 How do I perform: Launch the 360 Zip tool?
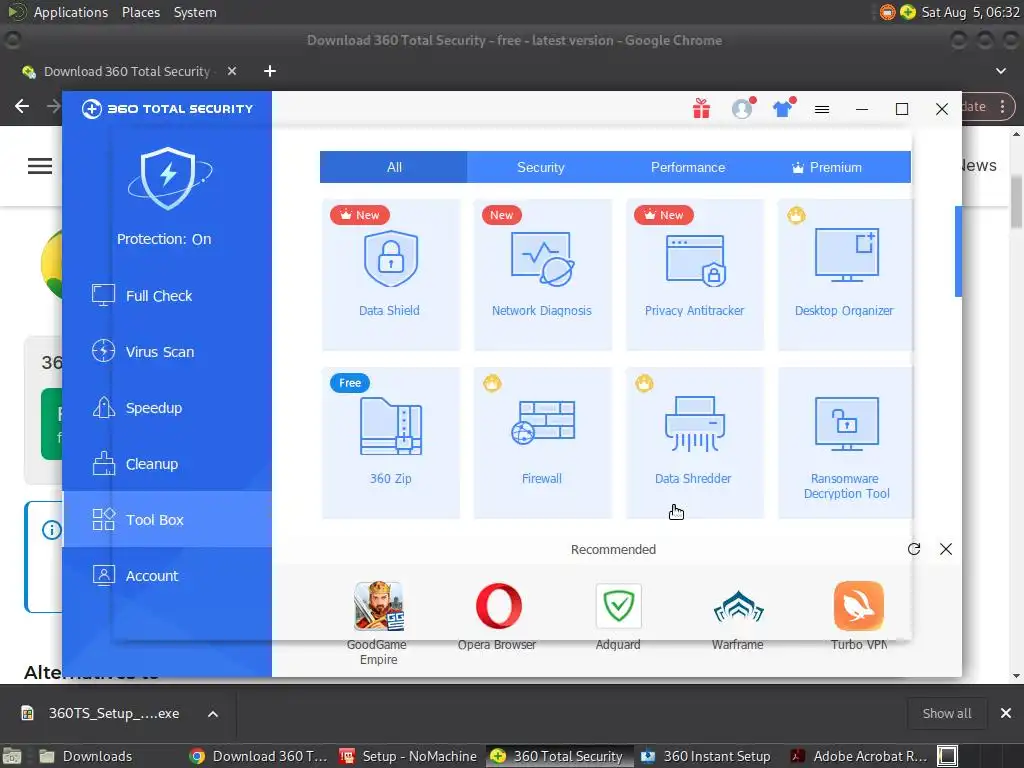pos(391,443)
